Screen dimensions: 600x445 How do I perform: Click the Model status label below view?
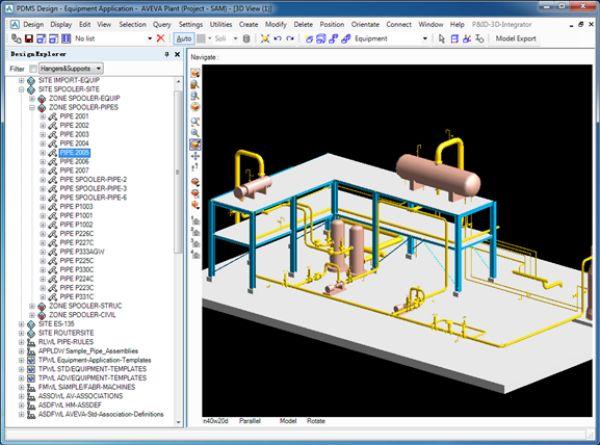(288, 421)
